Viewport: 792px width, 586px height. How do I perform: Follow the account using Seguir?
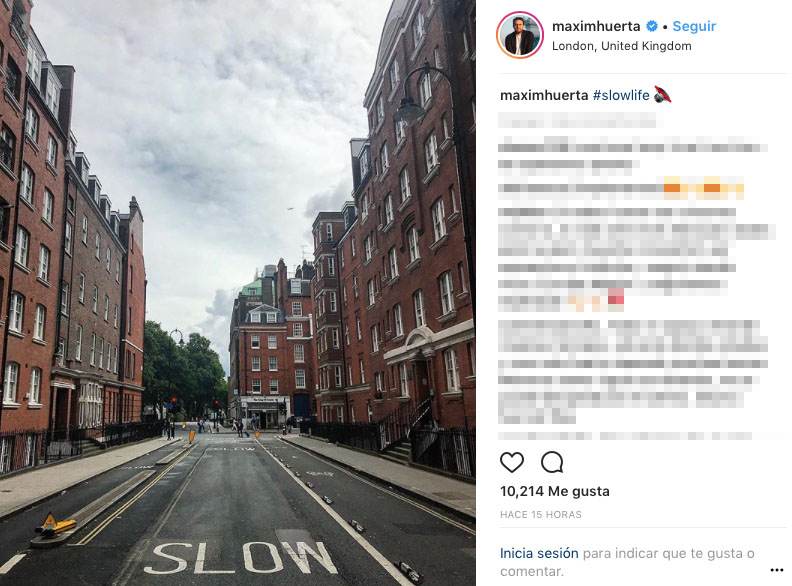(x=694, y=26)
